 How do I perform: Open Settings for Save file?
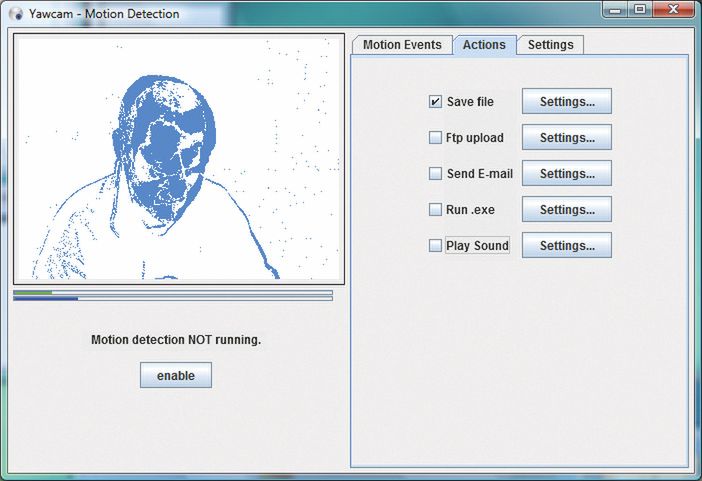pos(567,101)
